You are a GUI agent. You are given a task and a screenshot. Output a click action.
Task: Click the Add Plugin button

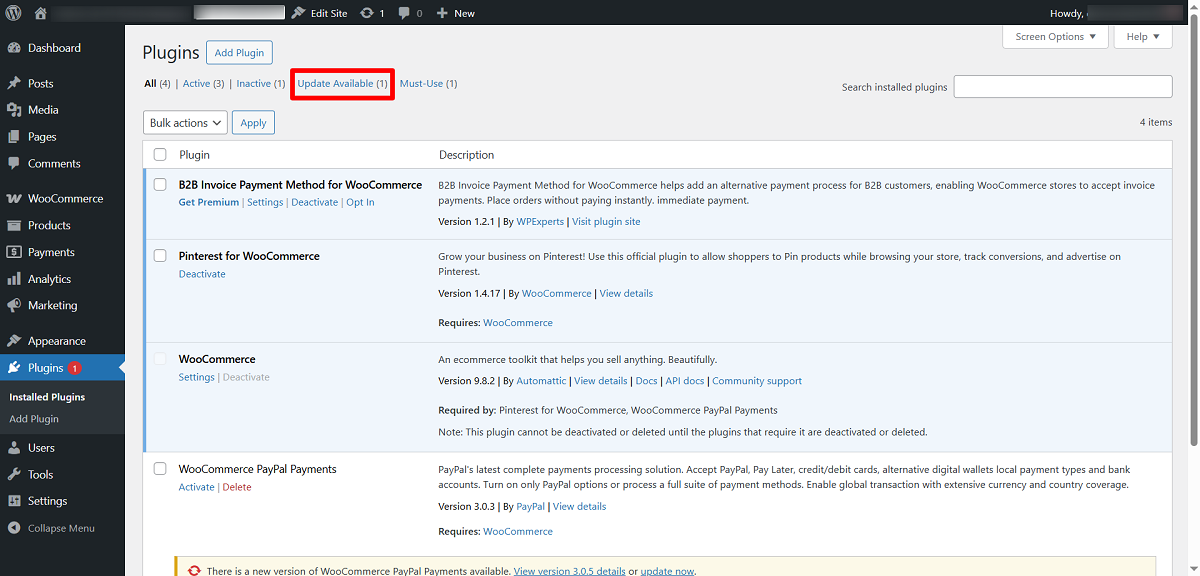(x=238, y=52)
